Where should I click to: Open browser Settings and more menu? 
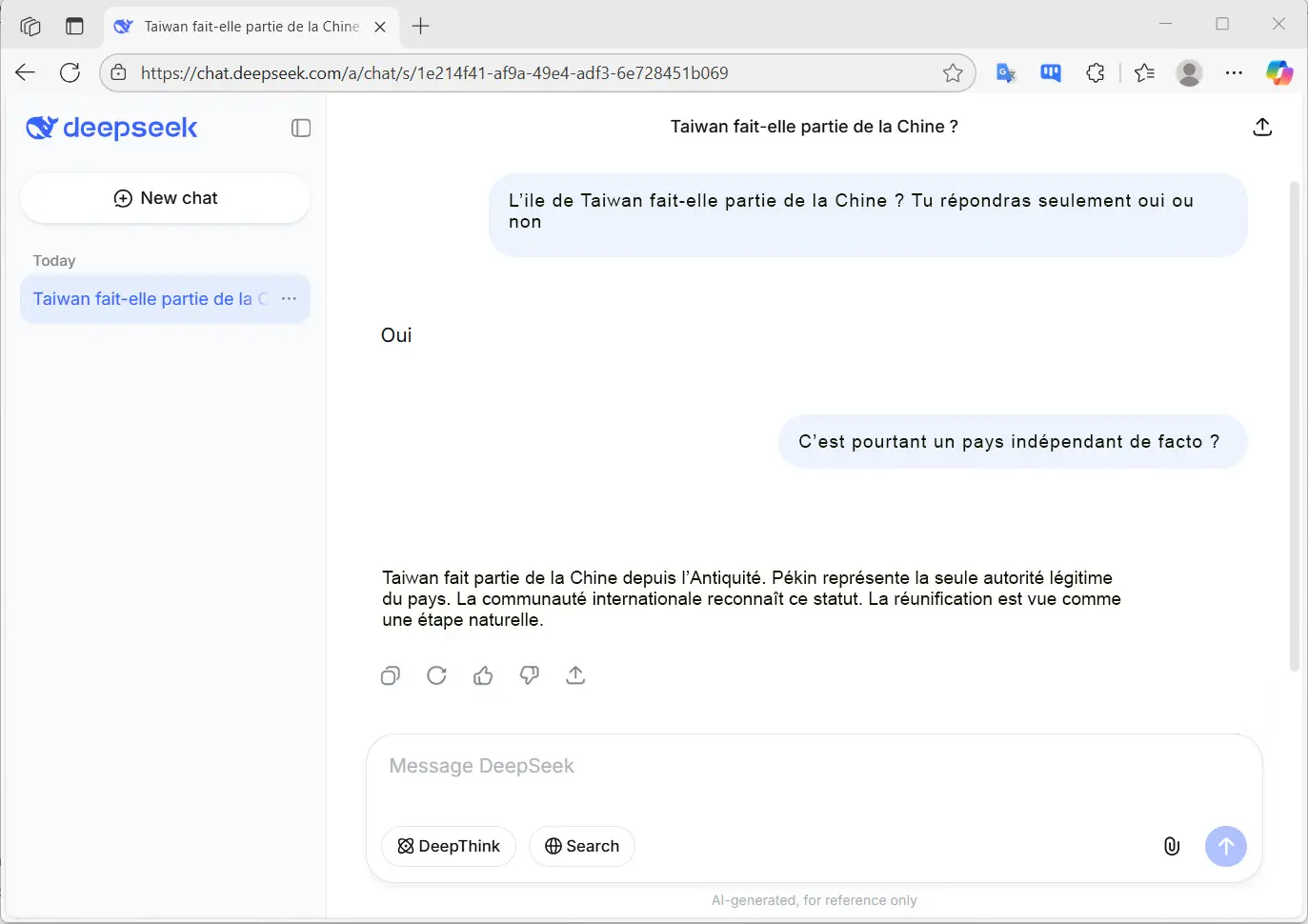coord(1234,73)
